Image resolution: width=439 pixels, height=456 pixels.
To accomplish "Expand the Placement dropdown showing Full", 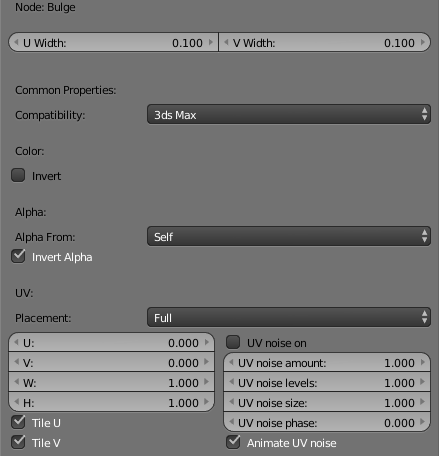I will (289, 317).
